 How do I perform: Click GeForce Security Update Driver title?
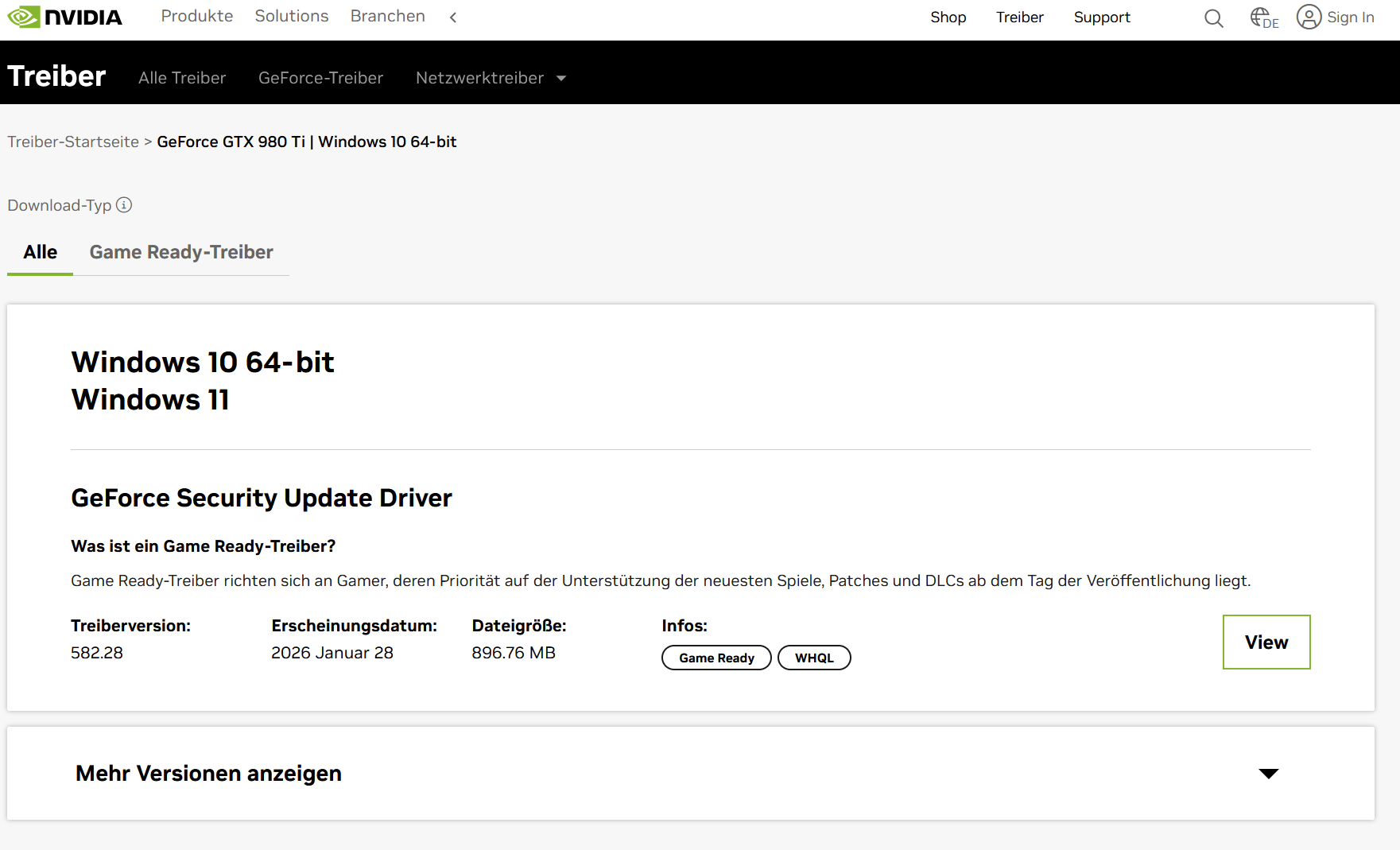tap(262, 498)
